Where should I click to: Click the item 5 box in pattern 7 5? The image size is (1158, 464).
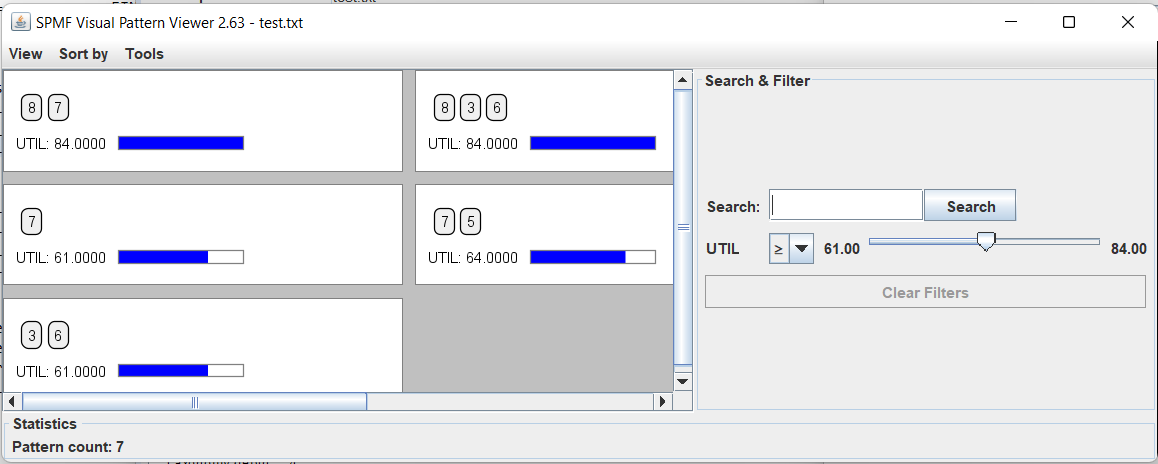tap(470, 222)
